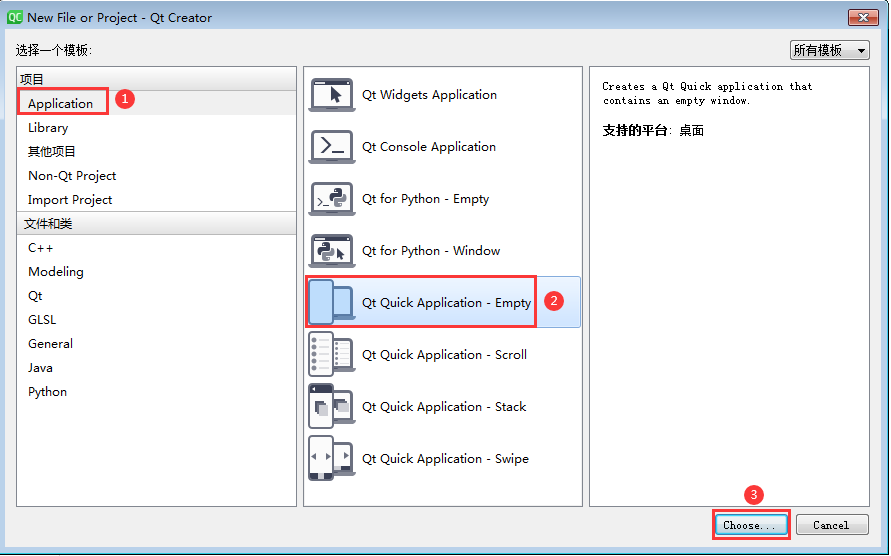This screenshot has height=556, width=891.
Task: Click the Choose... button
Action: (751, 525)
